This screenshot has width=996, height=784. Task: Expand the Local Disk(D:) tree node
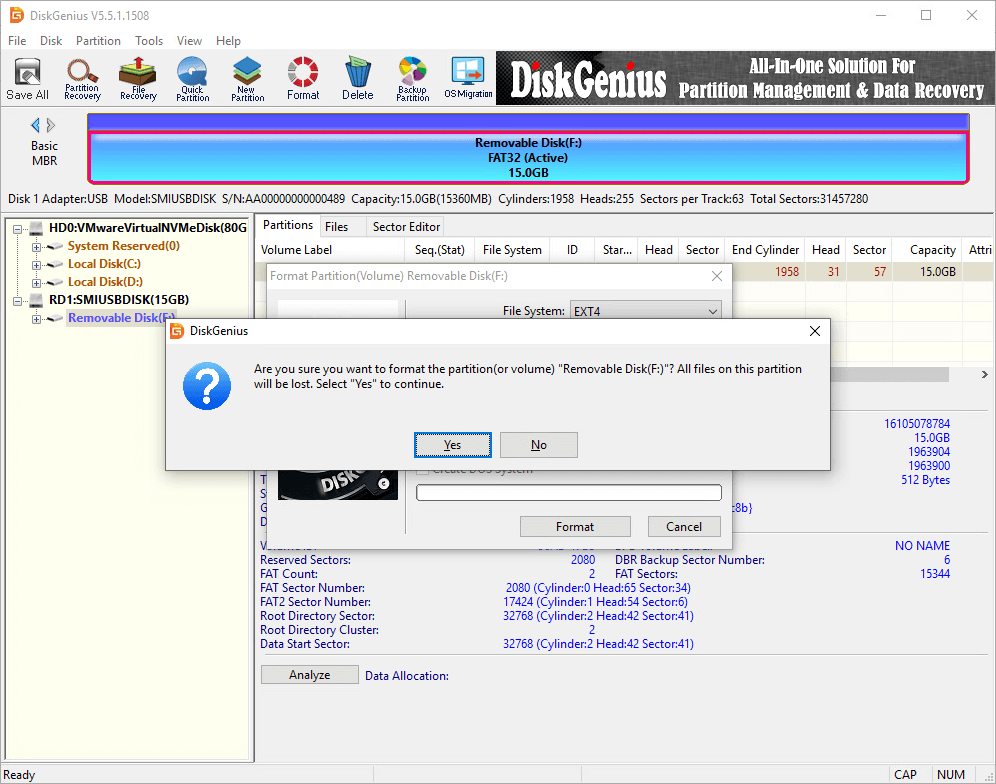(x=36, y=283)
